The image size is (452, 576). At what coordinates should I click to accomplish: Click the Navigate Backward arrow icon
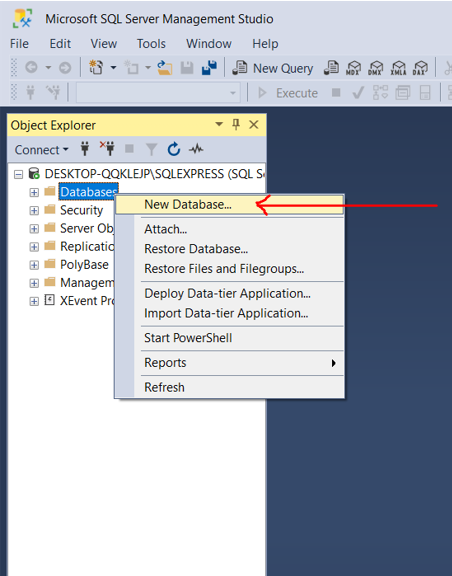31,68
